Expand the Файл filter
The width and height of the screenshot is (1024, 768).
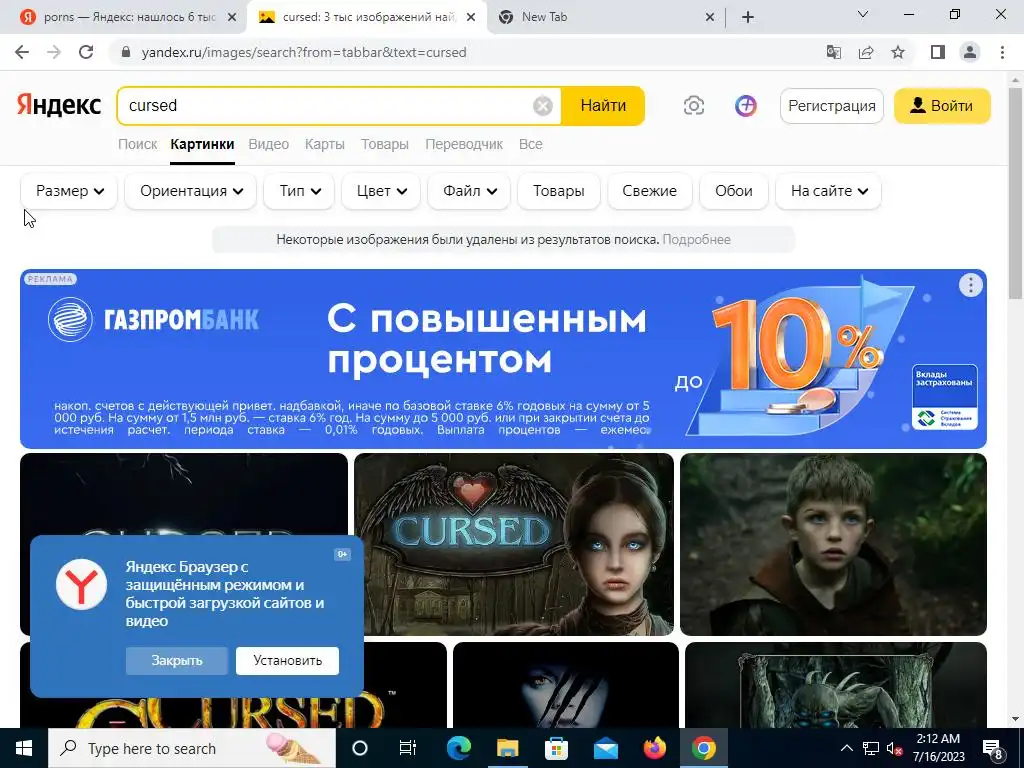(469, 191)
